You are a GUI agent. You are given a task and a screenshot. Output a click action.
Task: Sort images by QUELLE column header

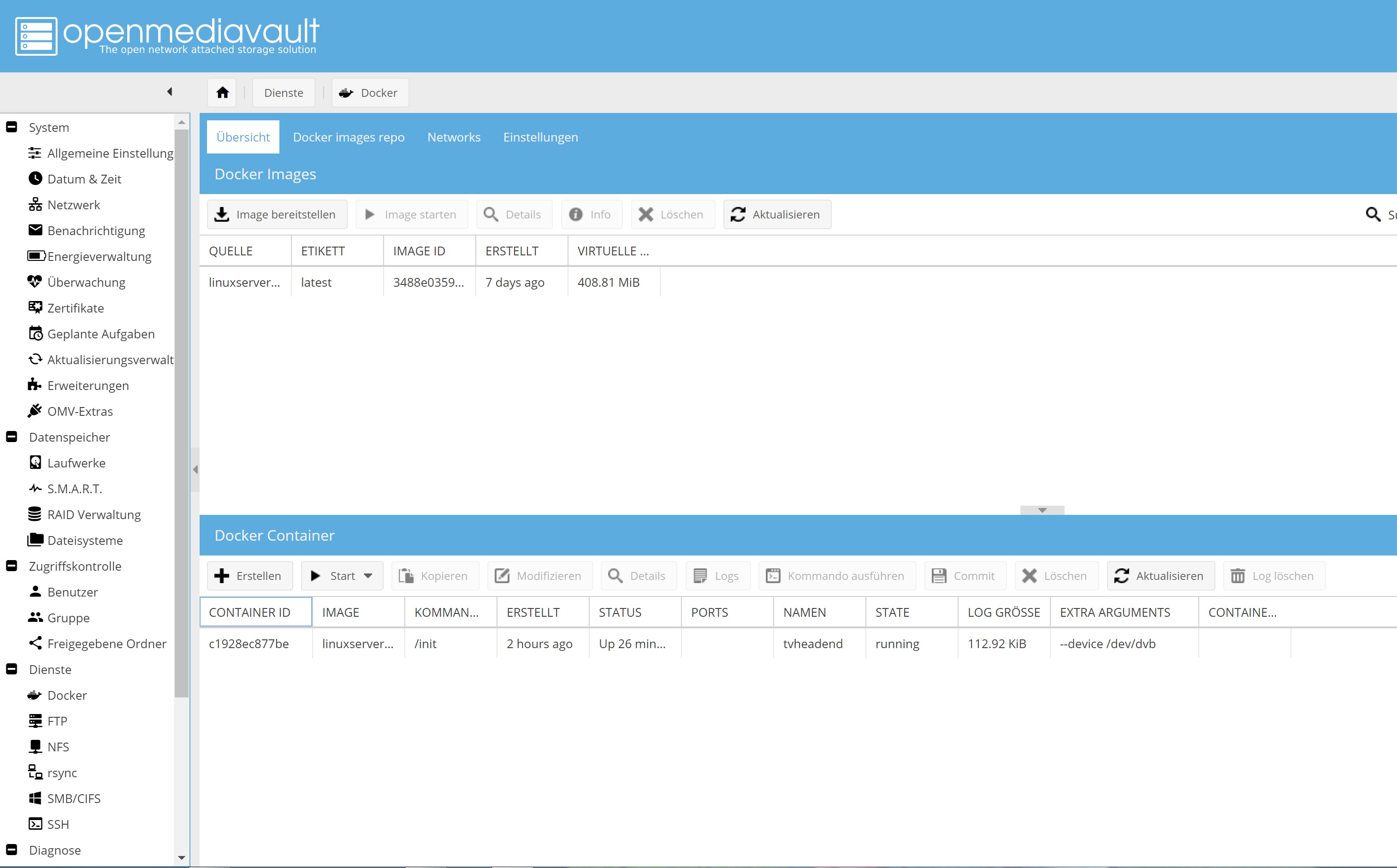[245, 251]
